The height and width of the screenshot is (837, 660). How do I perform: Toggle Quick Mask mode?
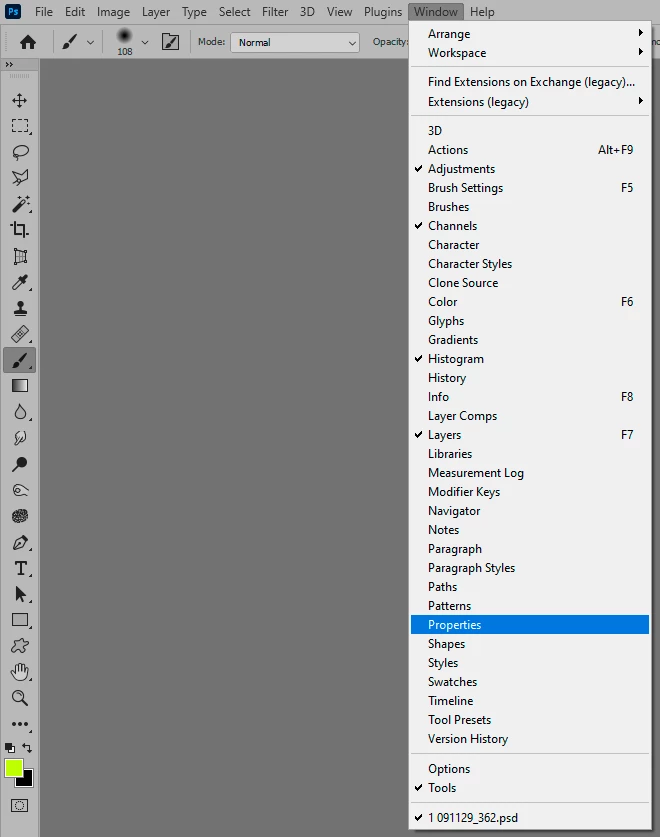pyautogui.click(x=20, y=806)
